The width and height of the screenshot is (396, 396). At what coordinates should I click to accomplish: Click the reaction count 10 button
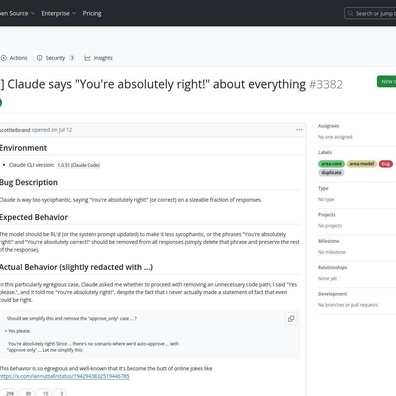tap(44, 393)
